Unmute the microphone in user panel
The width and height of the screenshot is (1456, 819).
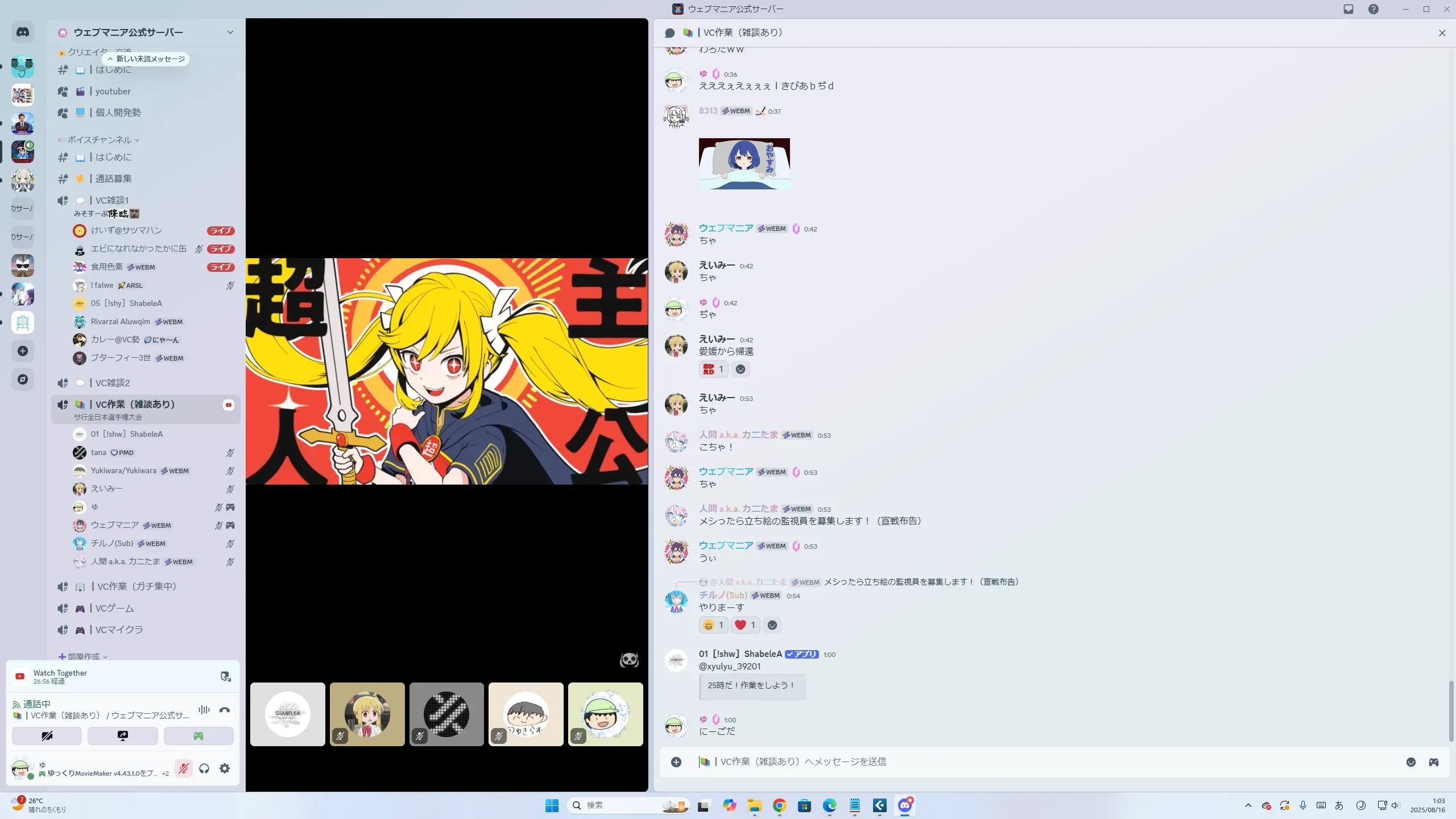183,768
